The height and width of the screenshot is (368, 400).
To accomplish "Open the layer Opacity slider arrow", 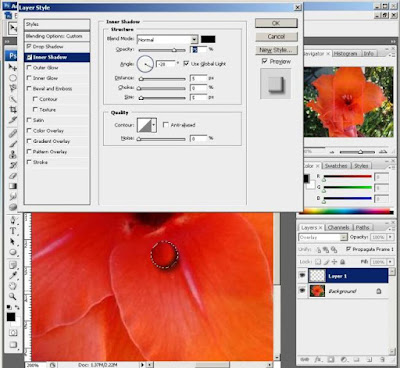I will coord(390,237).
